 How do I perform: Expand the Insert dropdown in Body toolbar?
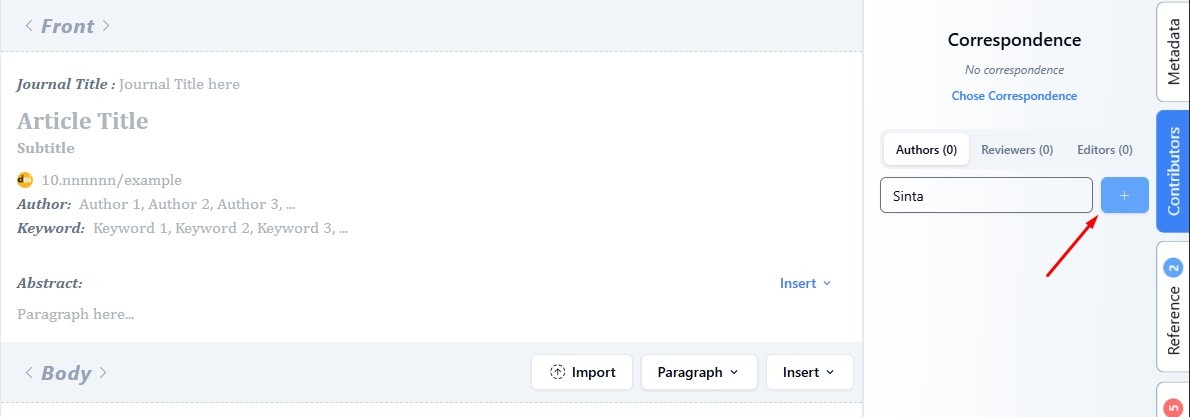809,372
